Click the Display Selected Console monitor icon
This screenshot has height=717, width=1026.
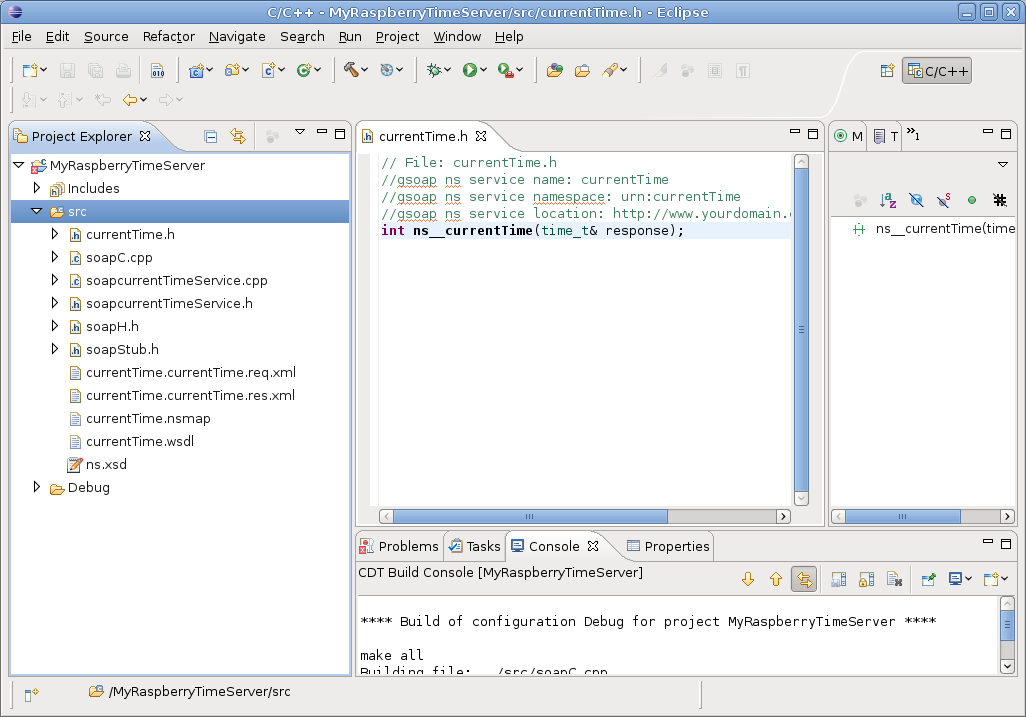coord(956,579)
